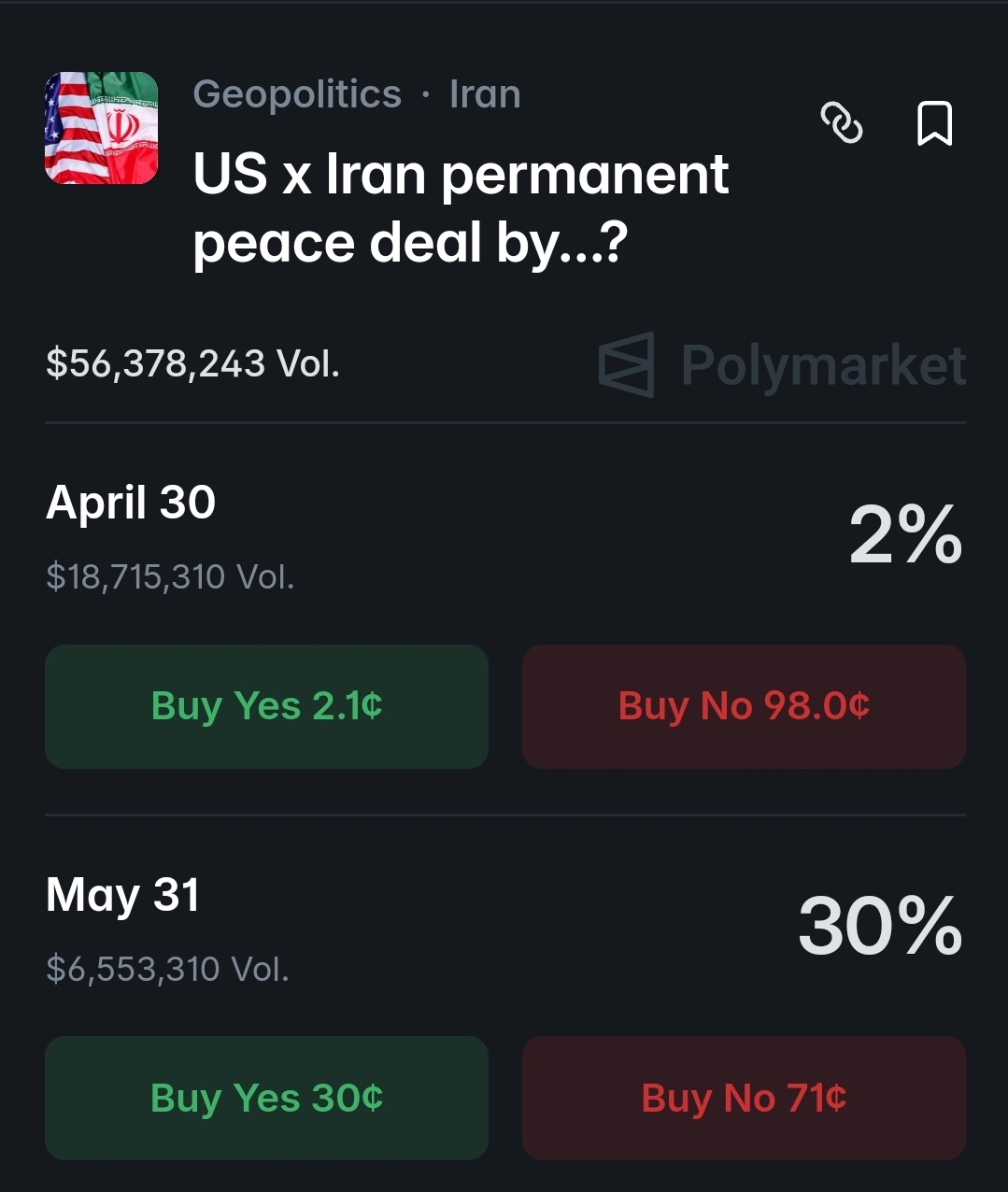This screenshot has width=1008, height=1192.
Task: Tap the $6,553,310 May 31 volume
Action: pyautogui.click(x=167, y=969)
